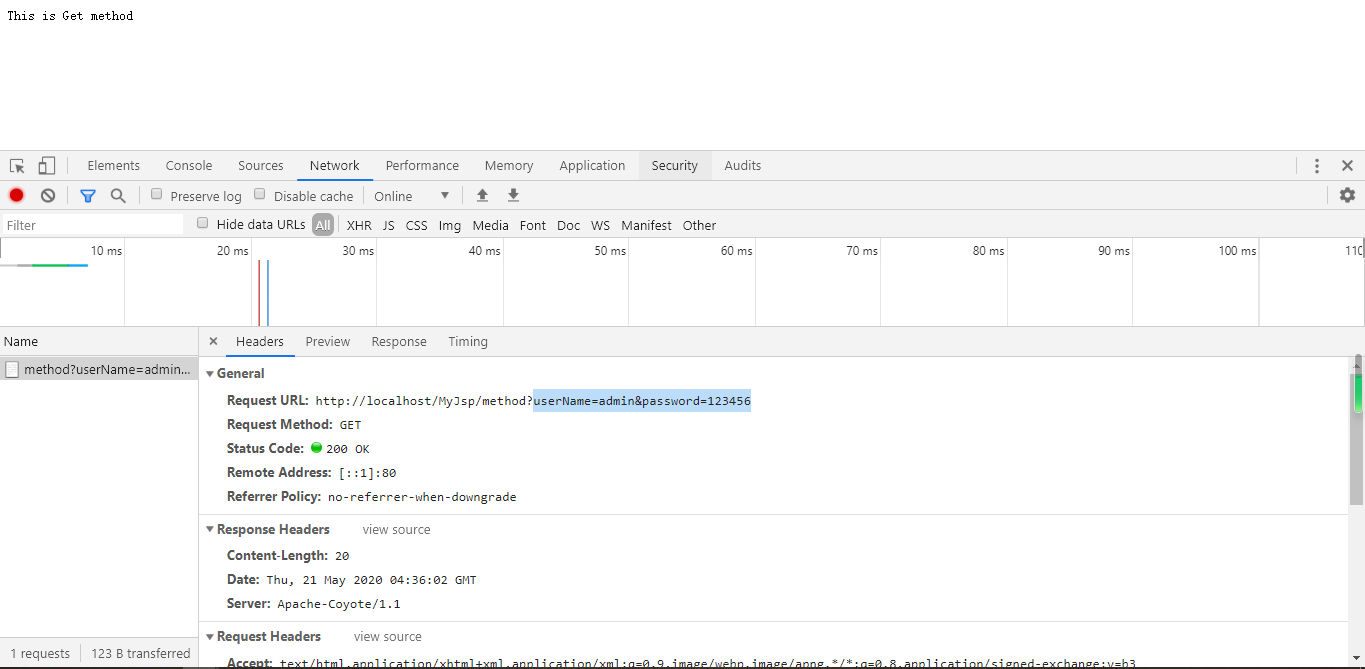This screenshot has height=669, width=1365.
Task: Click the Remote Address [::1]:80 value
Action: coord(368,473)
